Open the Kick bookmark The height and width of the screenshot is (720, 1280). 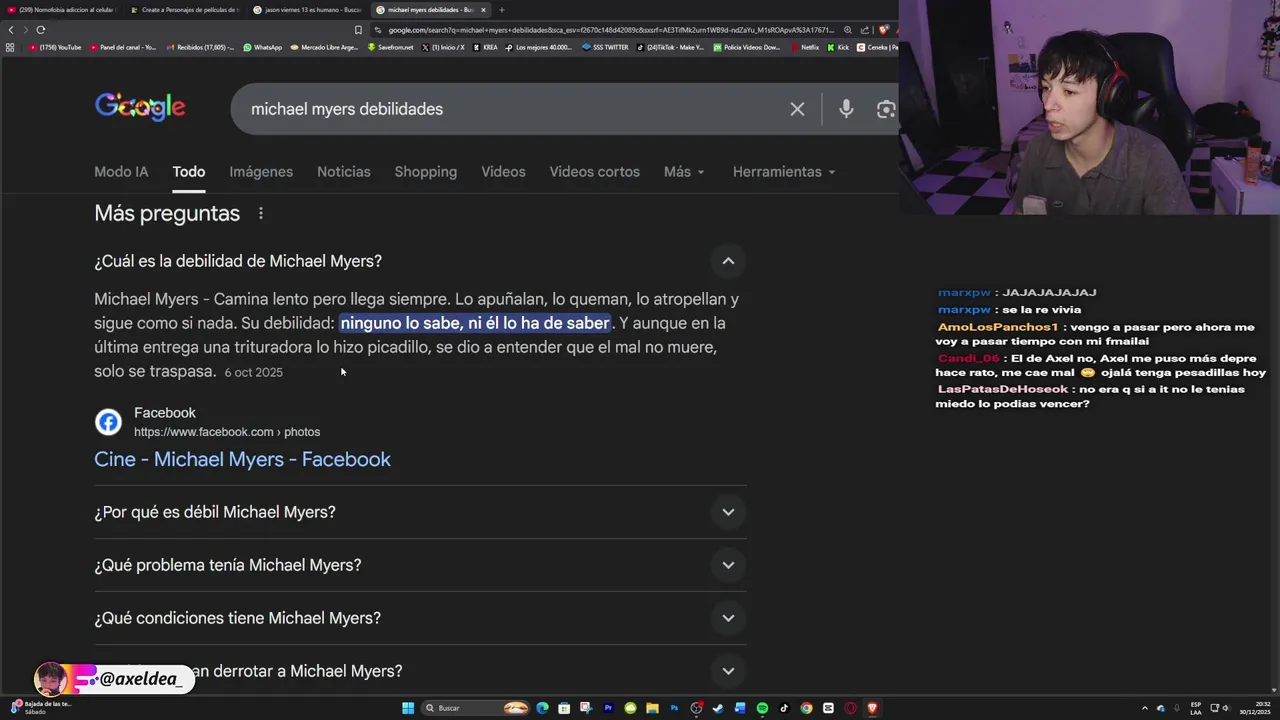pos(838,47)
